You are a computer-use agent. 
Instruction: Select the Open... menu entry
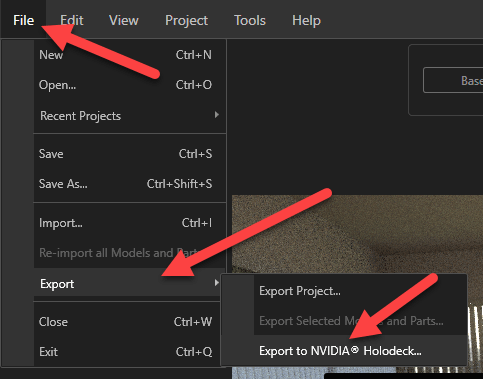click(130, 85)
